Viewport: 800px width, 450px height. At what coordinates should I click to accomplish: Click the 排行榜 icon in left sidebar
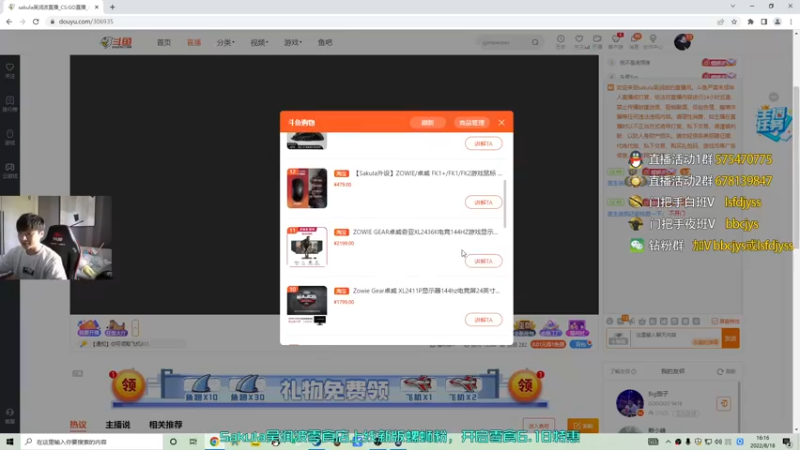pos(10,104)
